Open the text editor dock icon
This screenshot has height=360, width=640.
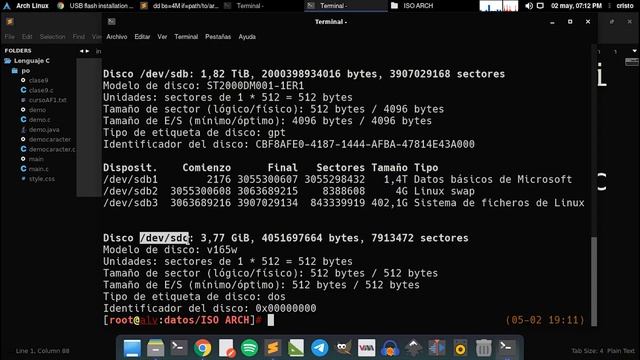[x=226, y=348]
